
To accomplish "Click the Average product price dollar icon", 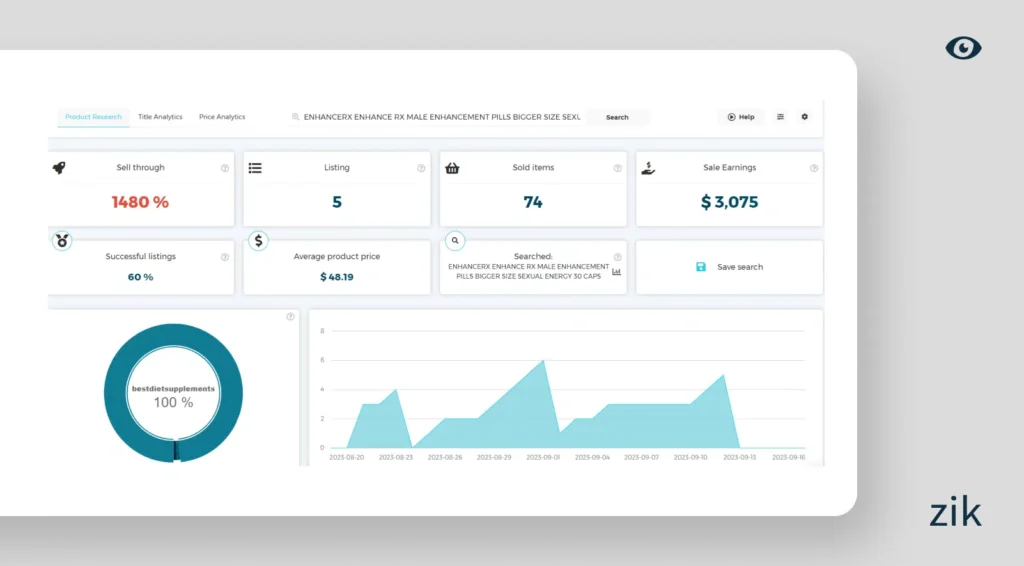I will tap(259, 241).
